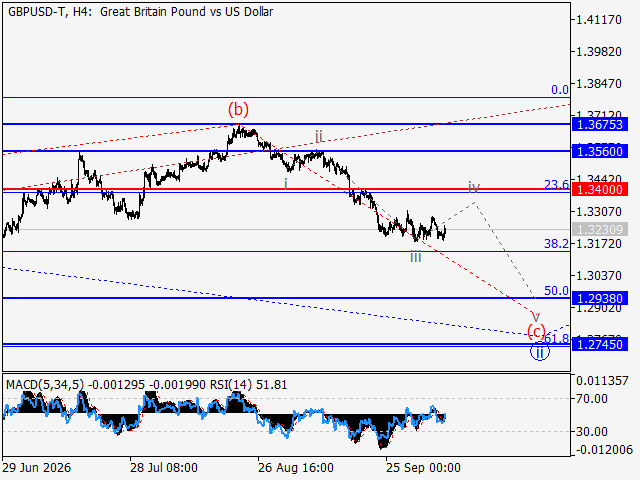Click the 61.8 Fibonacci level label
This screenshot has height=480, width=640.
coord(557,338)
